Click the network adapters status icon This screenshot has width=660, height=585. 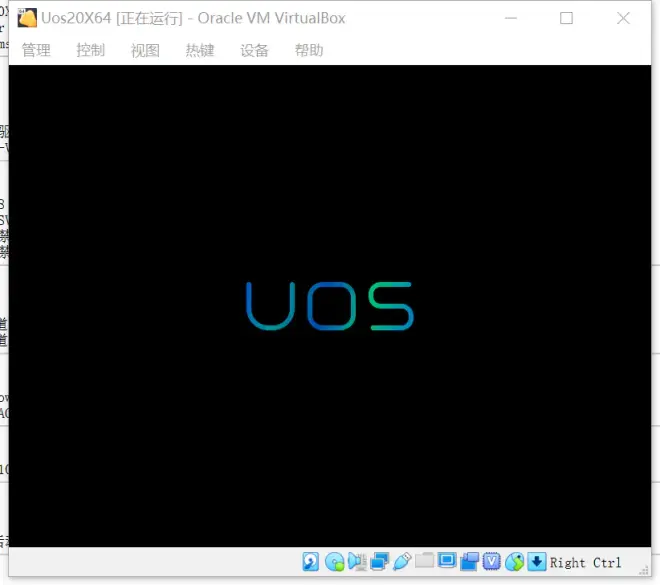379,562
